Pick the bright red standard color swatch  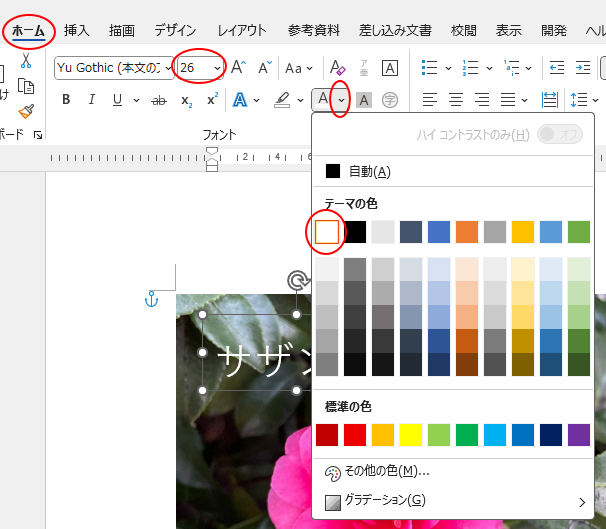(355, 435)
